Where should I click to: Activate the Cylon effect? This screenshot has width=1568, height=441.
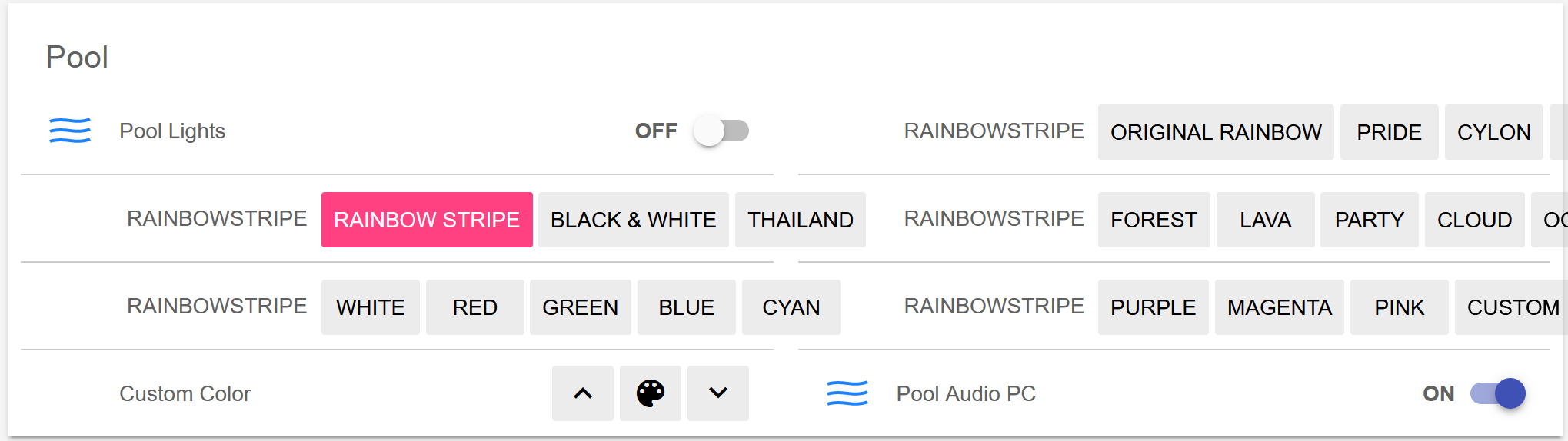pyautogui.click(x=1493, y=132)
